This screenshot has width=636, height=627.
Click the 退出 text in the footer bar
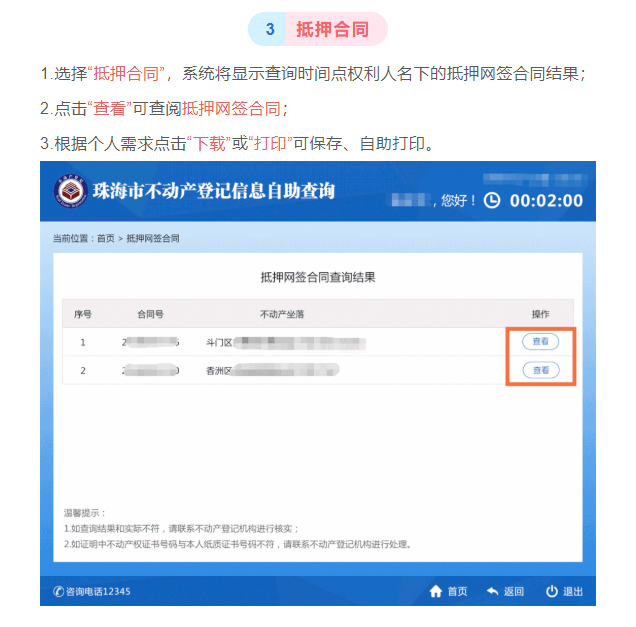(573, 591)
